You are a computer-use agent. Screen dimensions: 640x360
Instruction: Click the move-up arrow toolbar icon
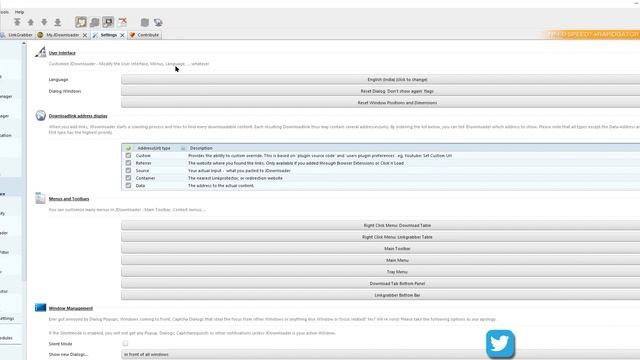[x=31, y=22]
